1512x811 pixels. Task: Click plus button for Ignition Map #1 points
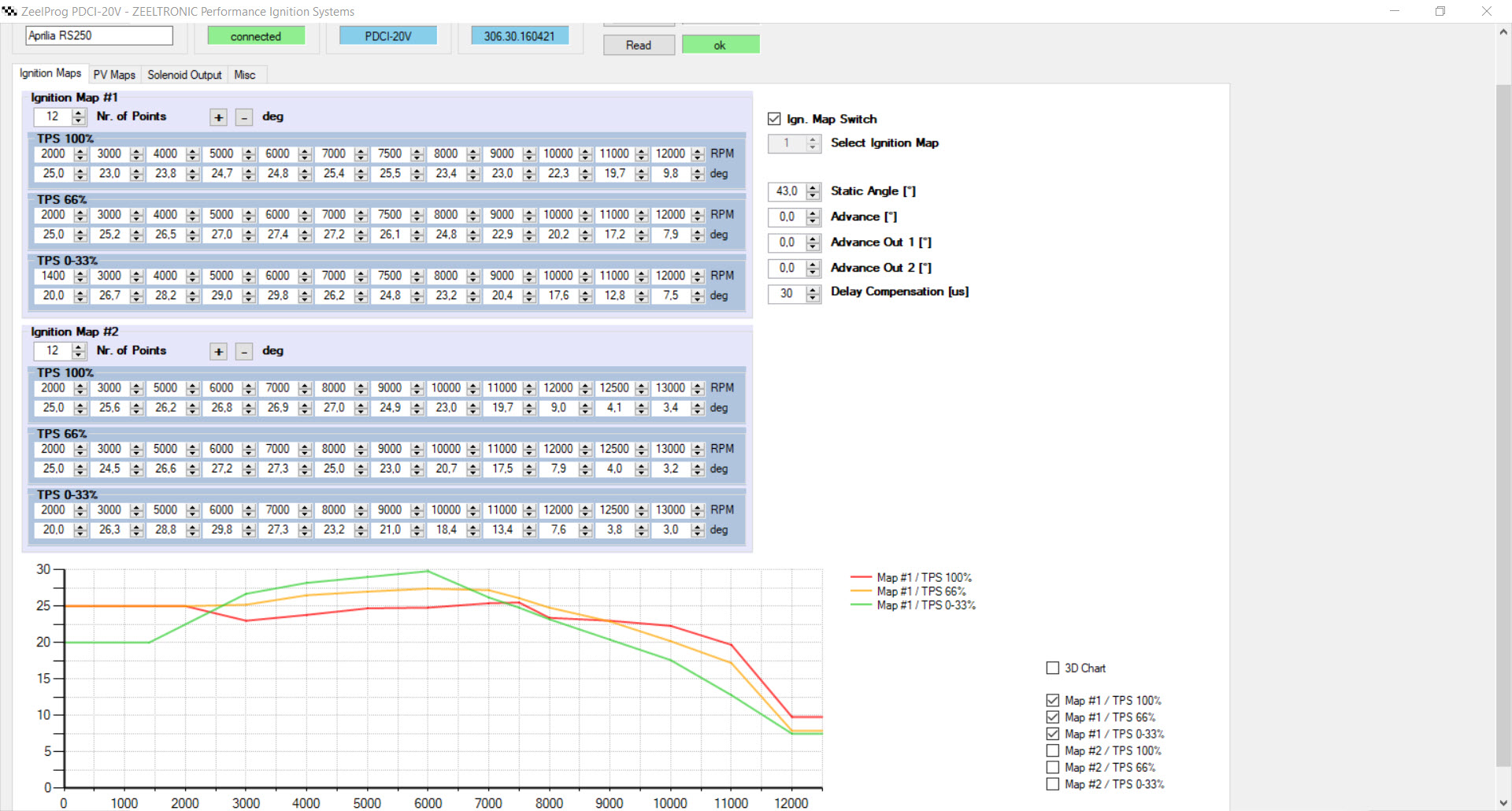click(x=218, y=117)
